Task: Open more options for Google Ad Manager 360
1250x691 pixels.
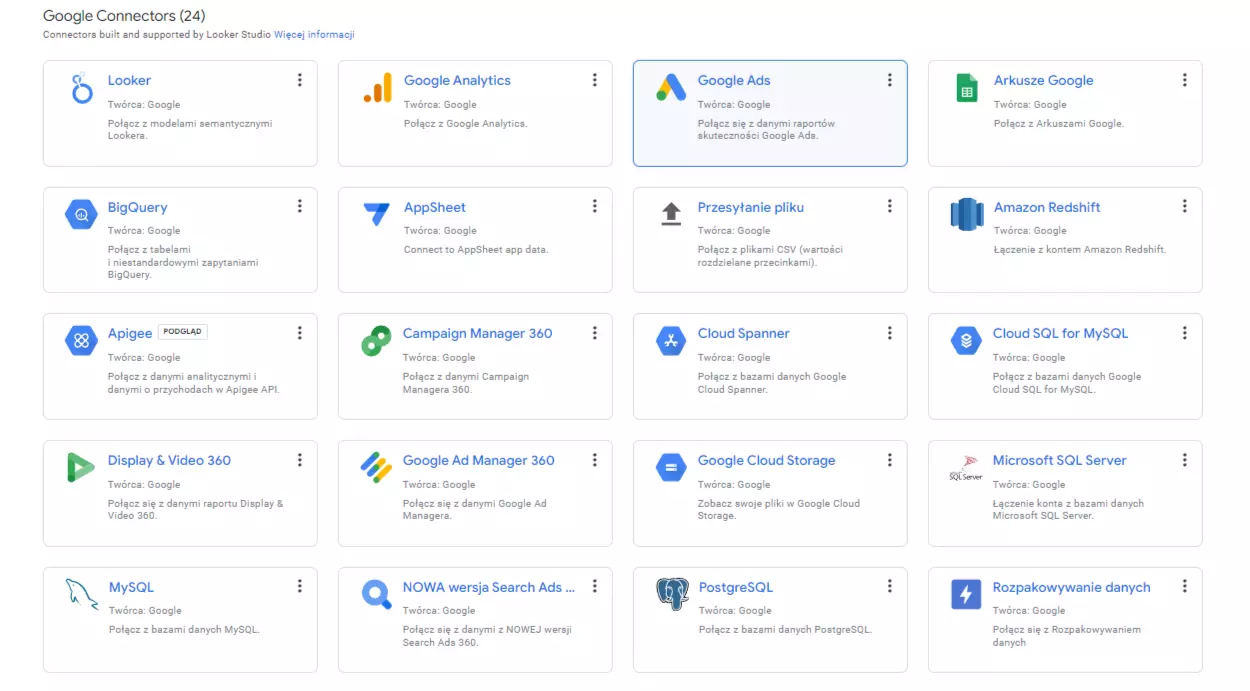Action: click(x=595, y=460)
